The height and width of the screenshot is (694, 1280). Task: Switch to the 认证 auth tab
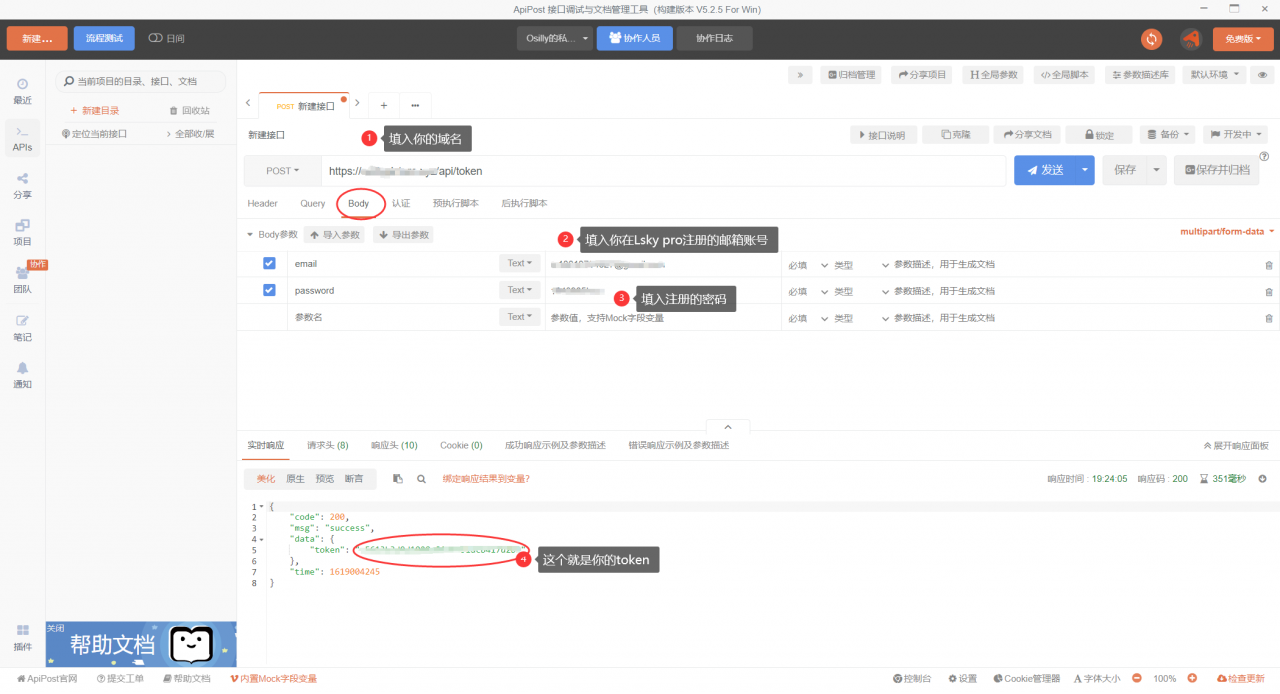(401, 203)
